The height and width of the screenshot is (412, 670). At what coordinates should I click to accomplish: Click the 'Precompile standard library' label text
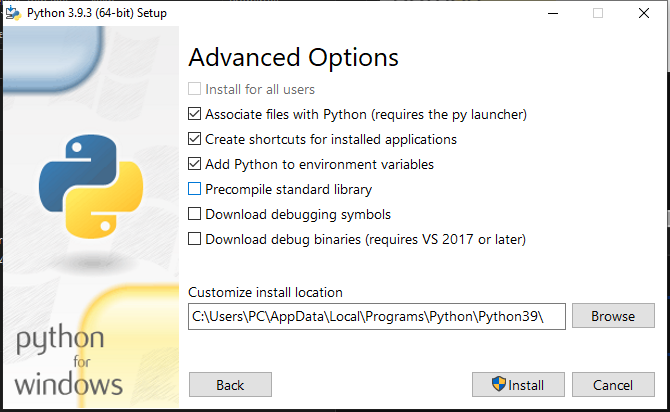click(288, 189)
